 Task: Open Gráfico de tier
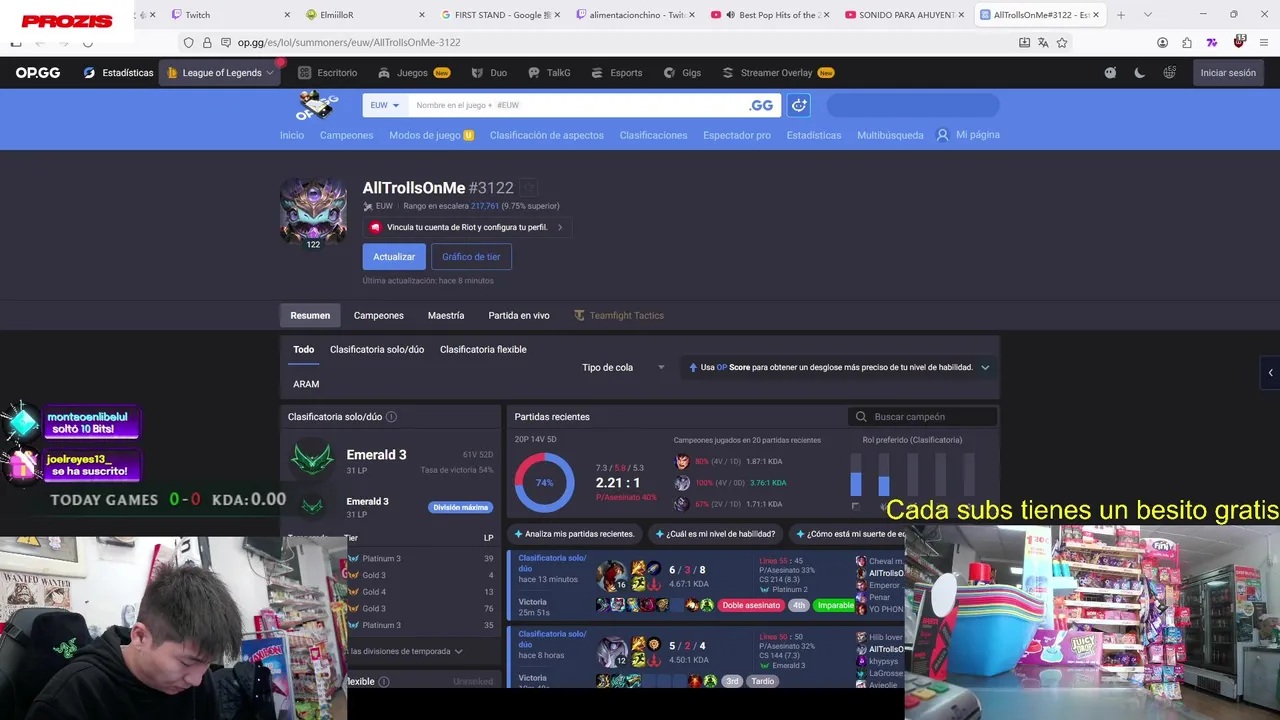(x=471, y=257)
